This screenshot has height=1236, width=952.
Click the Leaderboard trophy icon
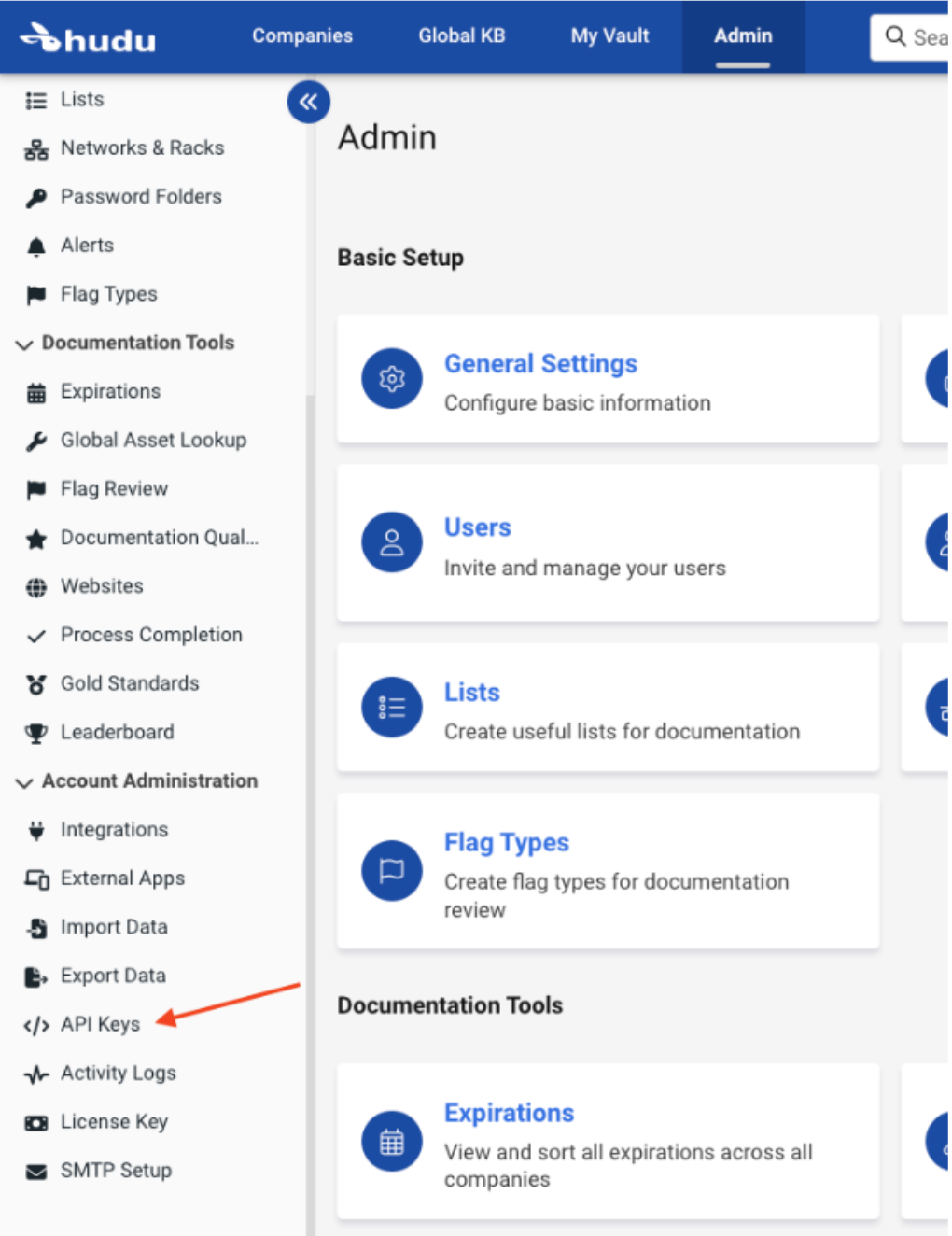(35, 732)
